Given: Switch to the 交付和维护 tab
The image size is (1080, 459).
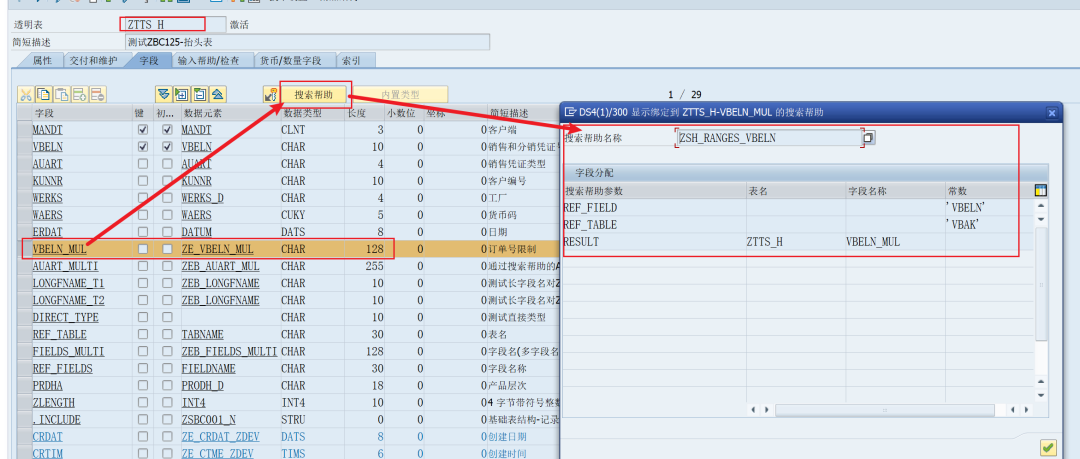Looking at the screenshot, I should 93,61.
